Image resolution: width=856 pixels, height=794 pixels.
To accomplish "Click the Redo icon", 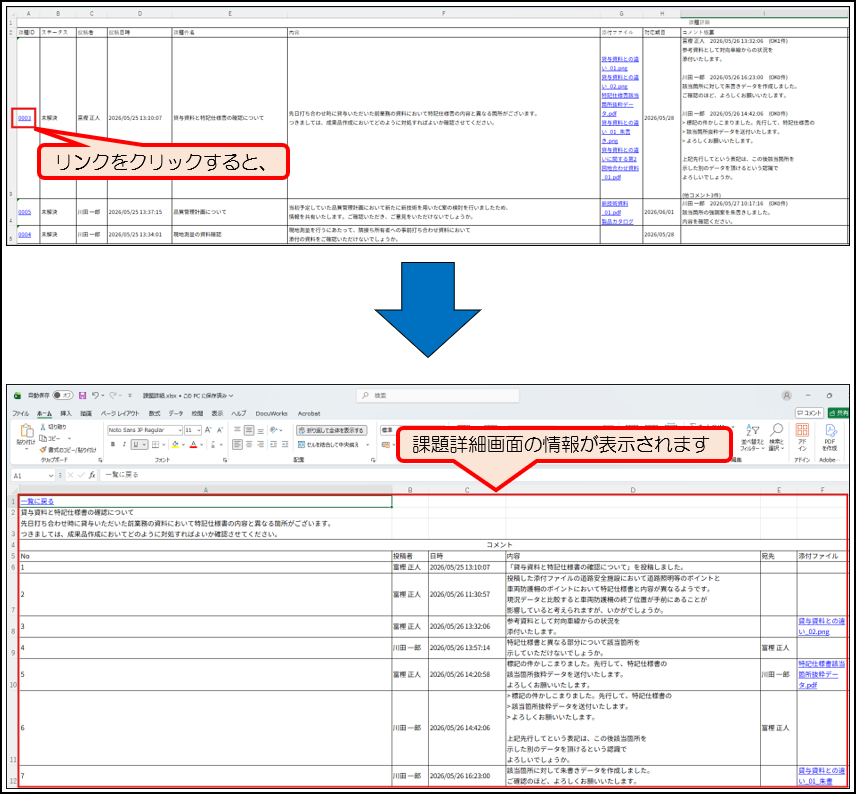I will point(113,395).
